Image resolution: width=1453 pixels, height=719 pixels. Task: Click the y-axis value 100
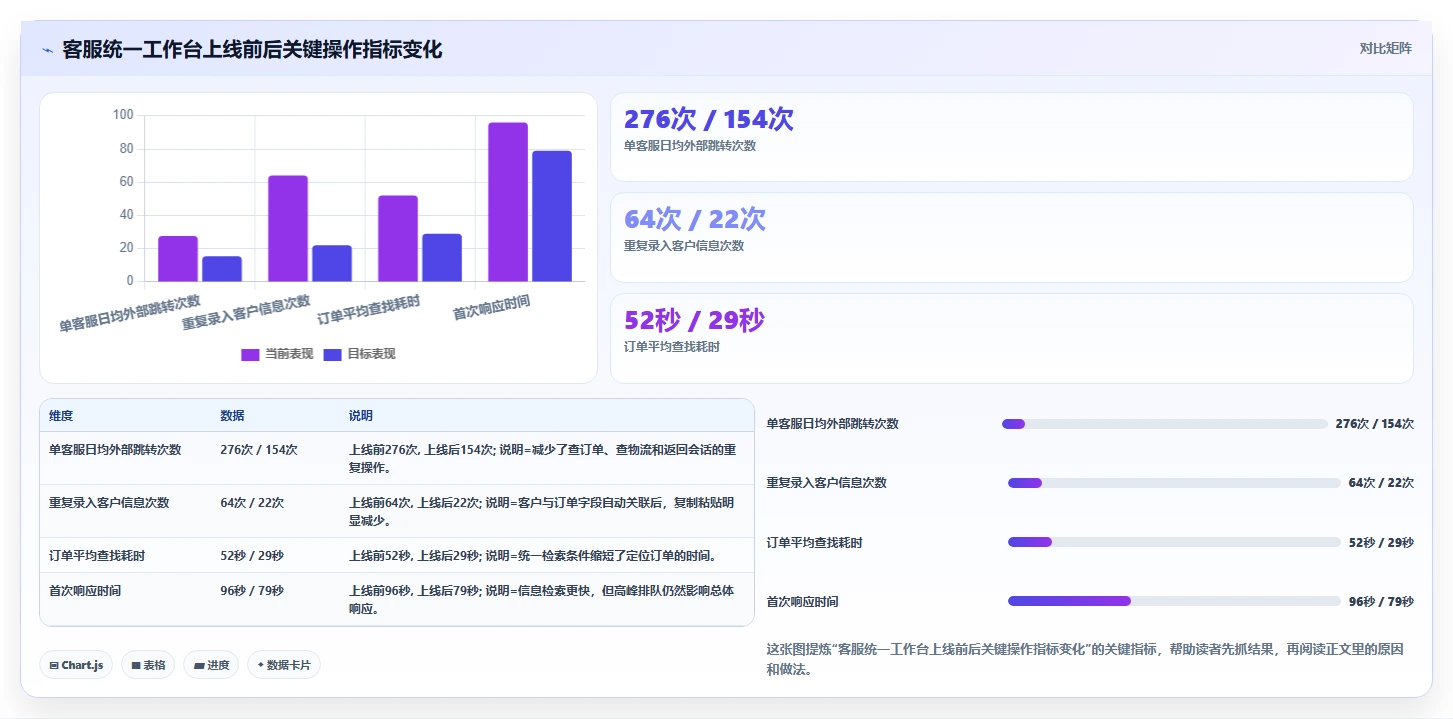coord(123,115)
